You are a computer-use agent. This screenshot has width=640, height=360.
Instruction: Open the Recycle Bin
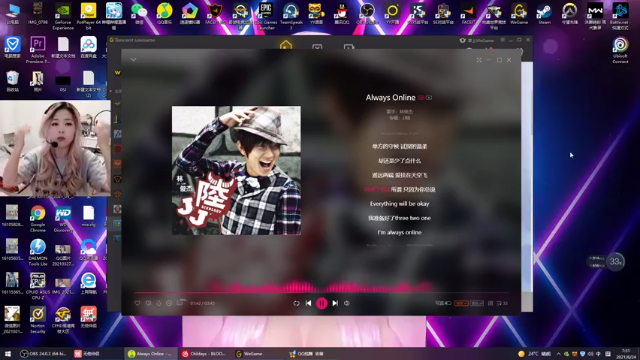12,81
